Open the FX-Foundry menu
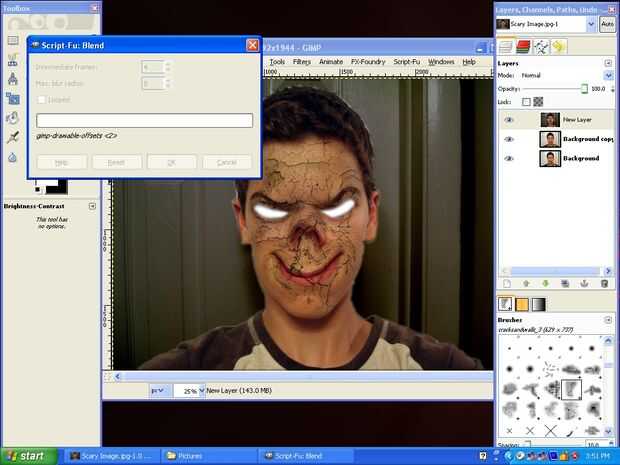The width and height of the screenshot is (620, 465). [368, 62]
